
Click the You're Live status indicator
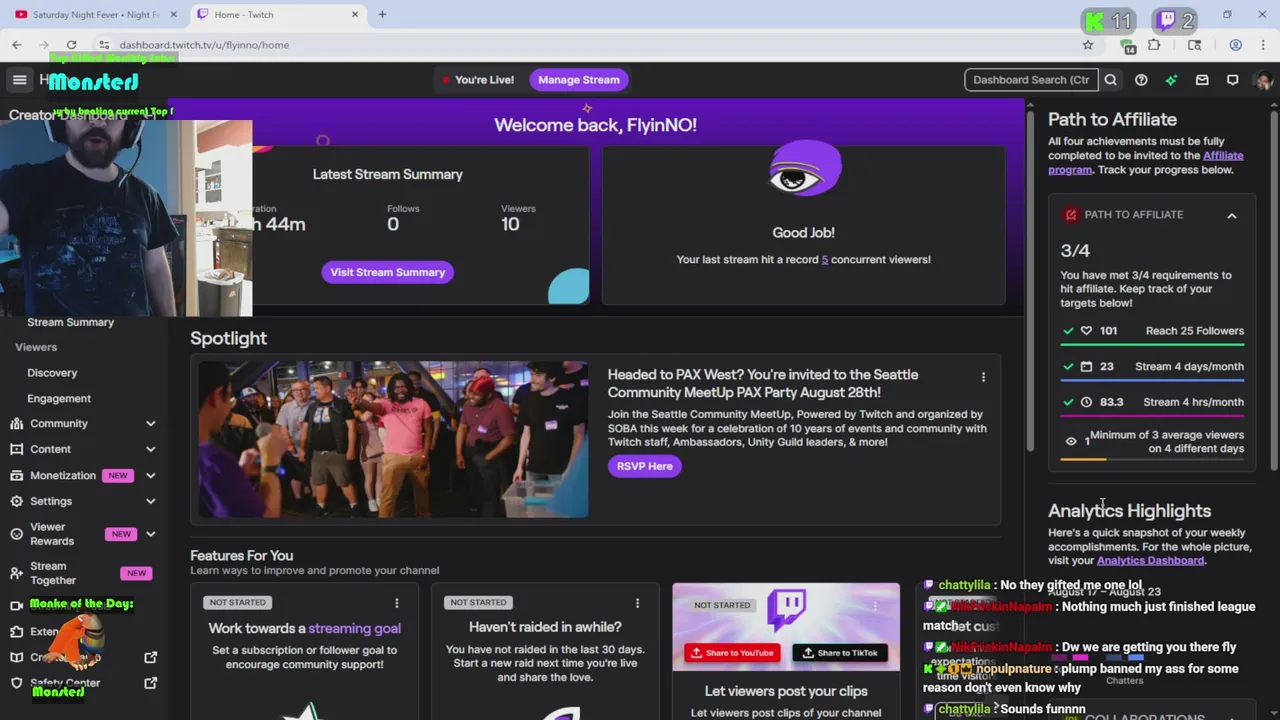[x=478, y=80]
